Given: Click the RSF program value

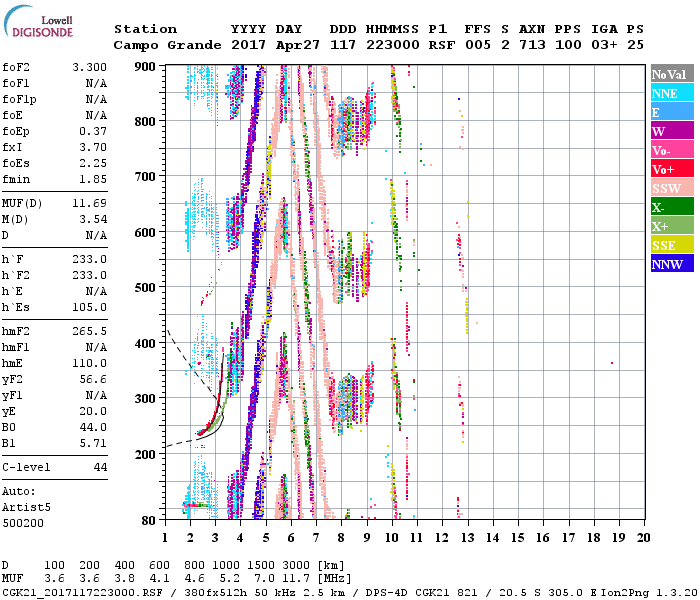Looking at the screenshot, I should [442, 45].
